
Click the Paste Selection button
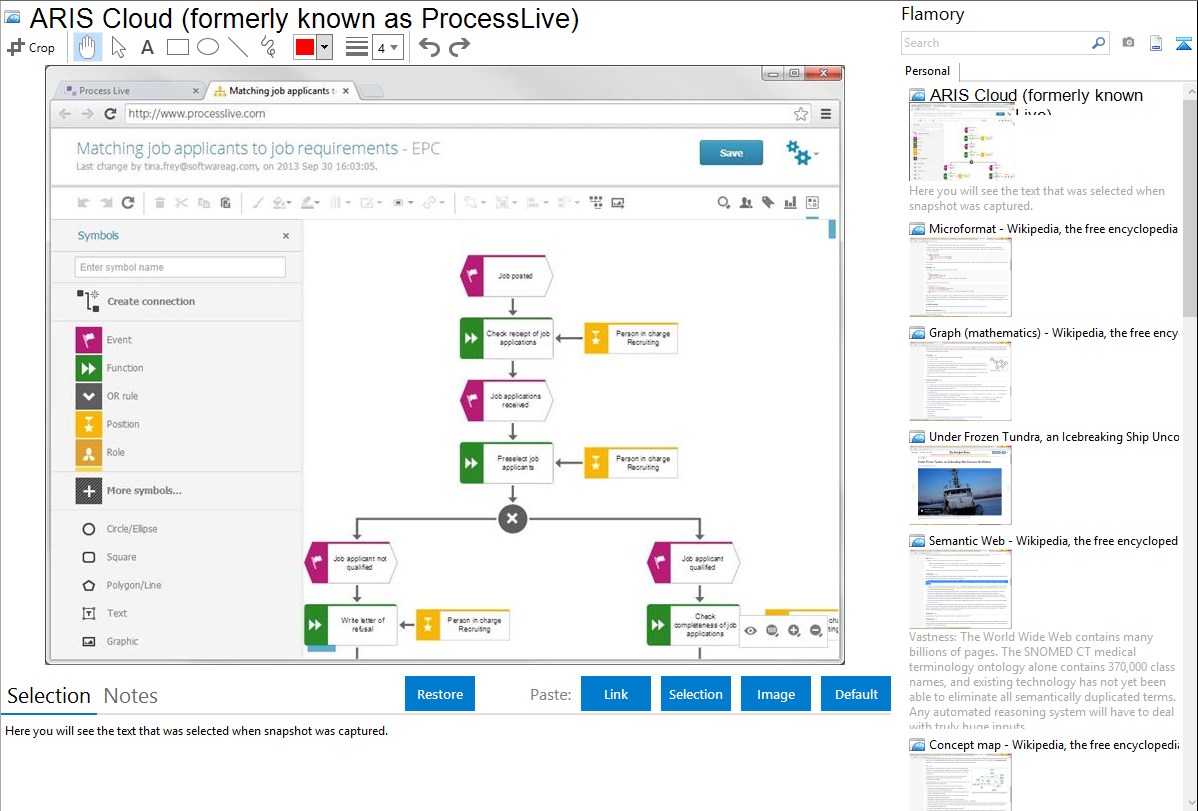point(695,694)
